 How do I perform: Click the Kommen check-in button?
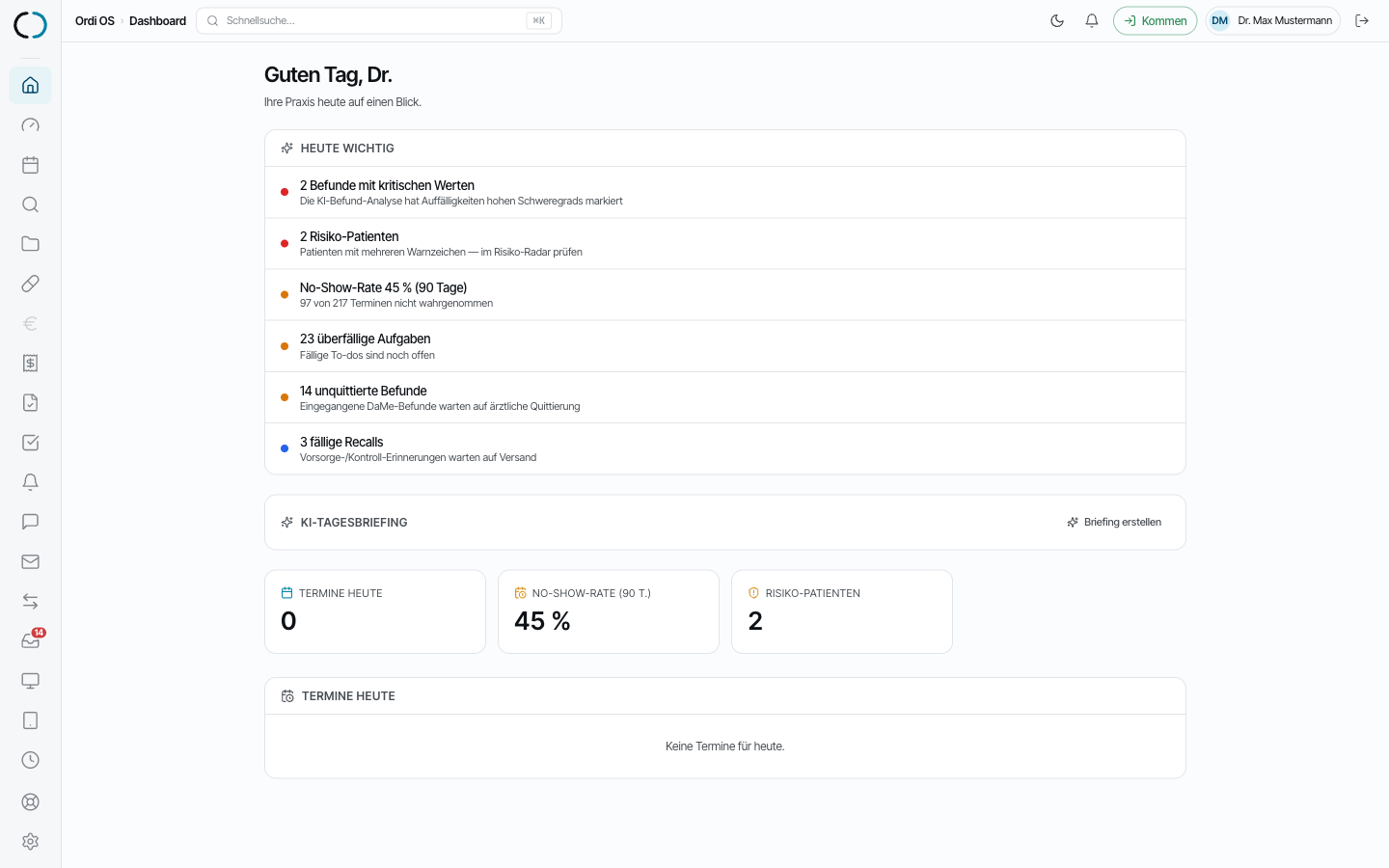point(1155,20)
